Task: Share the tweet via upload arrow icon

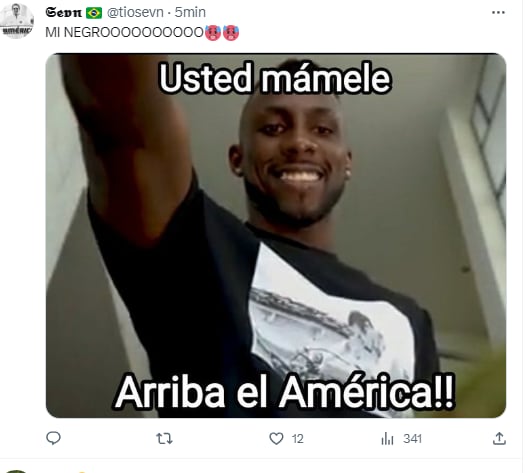Action: coord(499,438)
